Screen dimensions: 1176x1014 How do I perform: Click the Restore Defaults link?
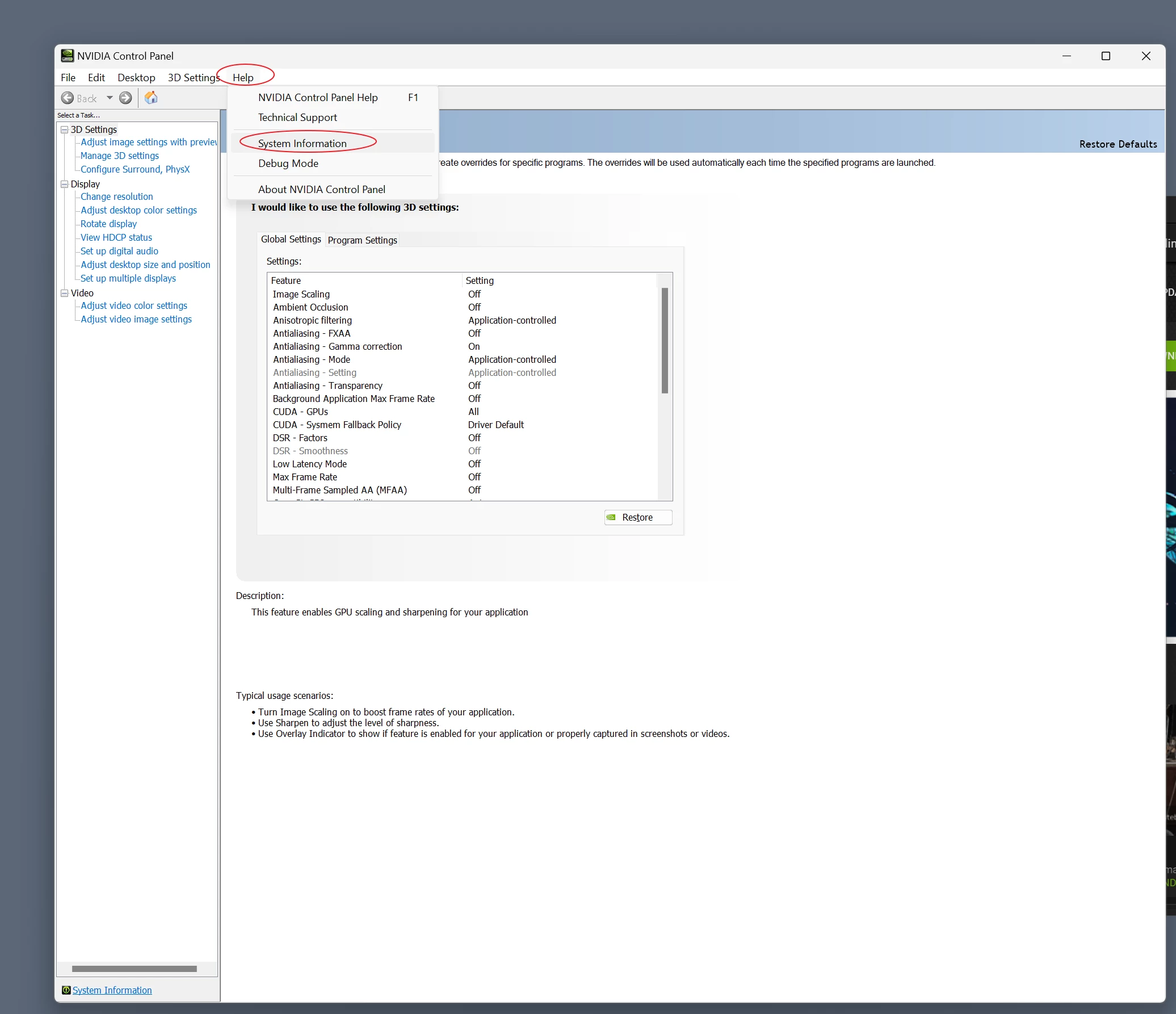pyautogui.click(x=1118, y=144)
